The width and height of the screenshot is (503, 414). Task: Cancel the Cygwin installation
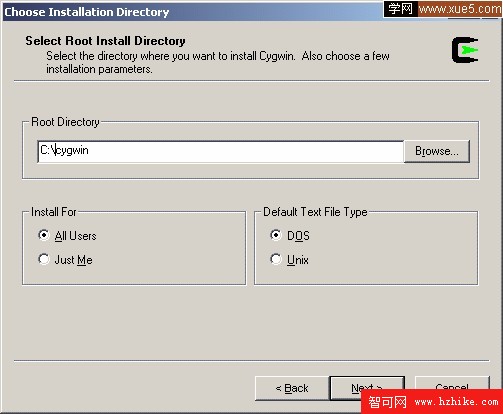(452, 387)
